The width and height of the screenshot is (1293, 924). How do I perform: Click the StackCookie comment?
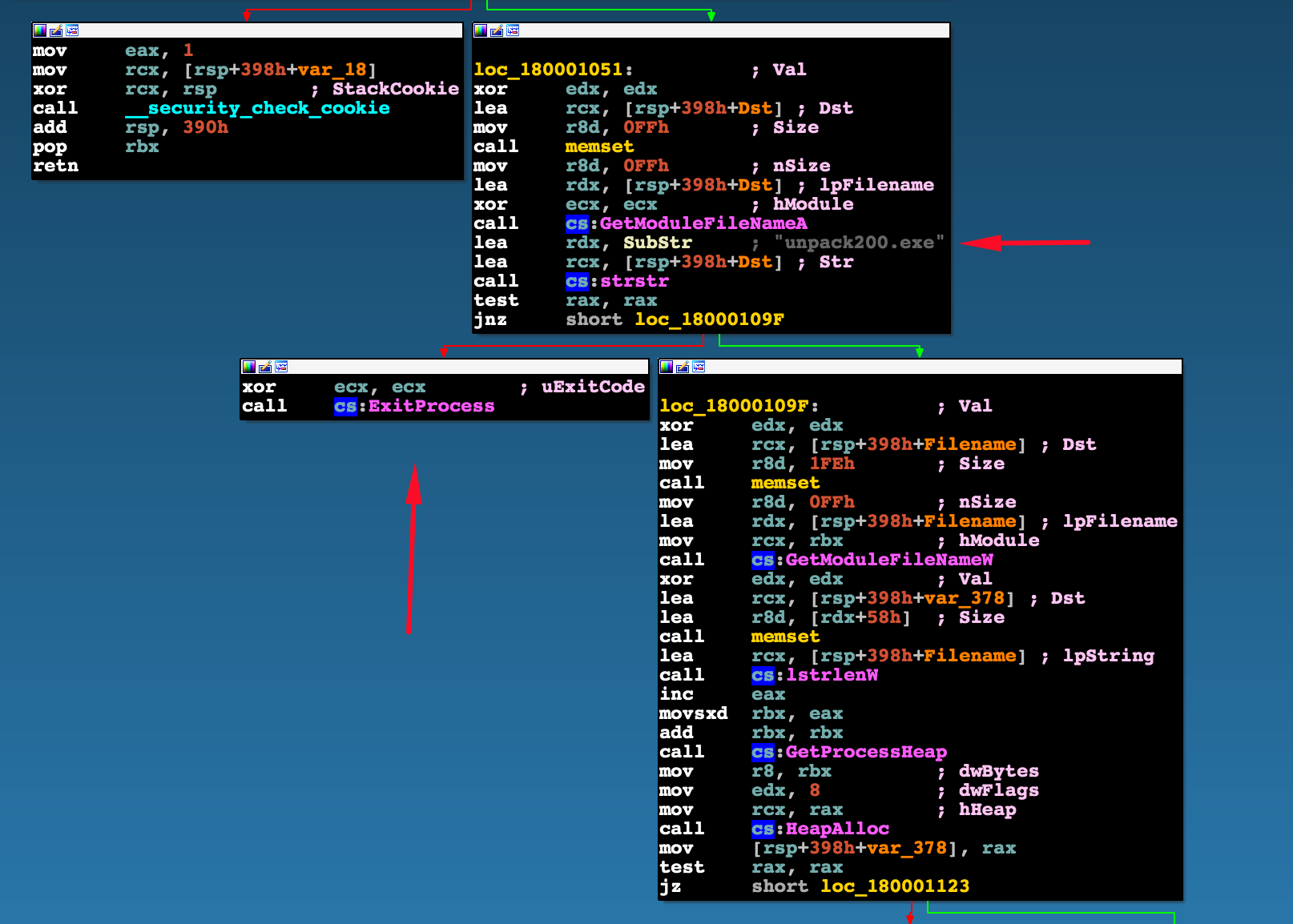pos(396,89)
